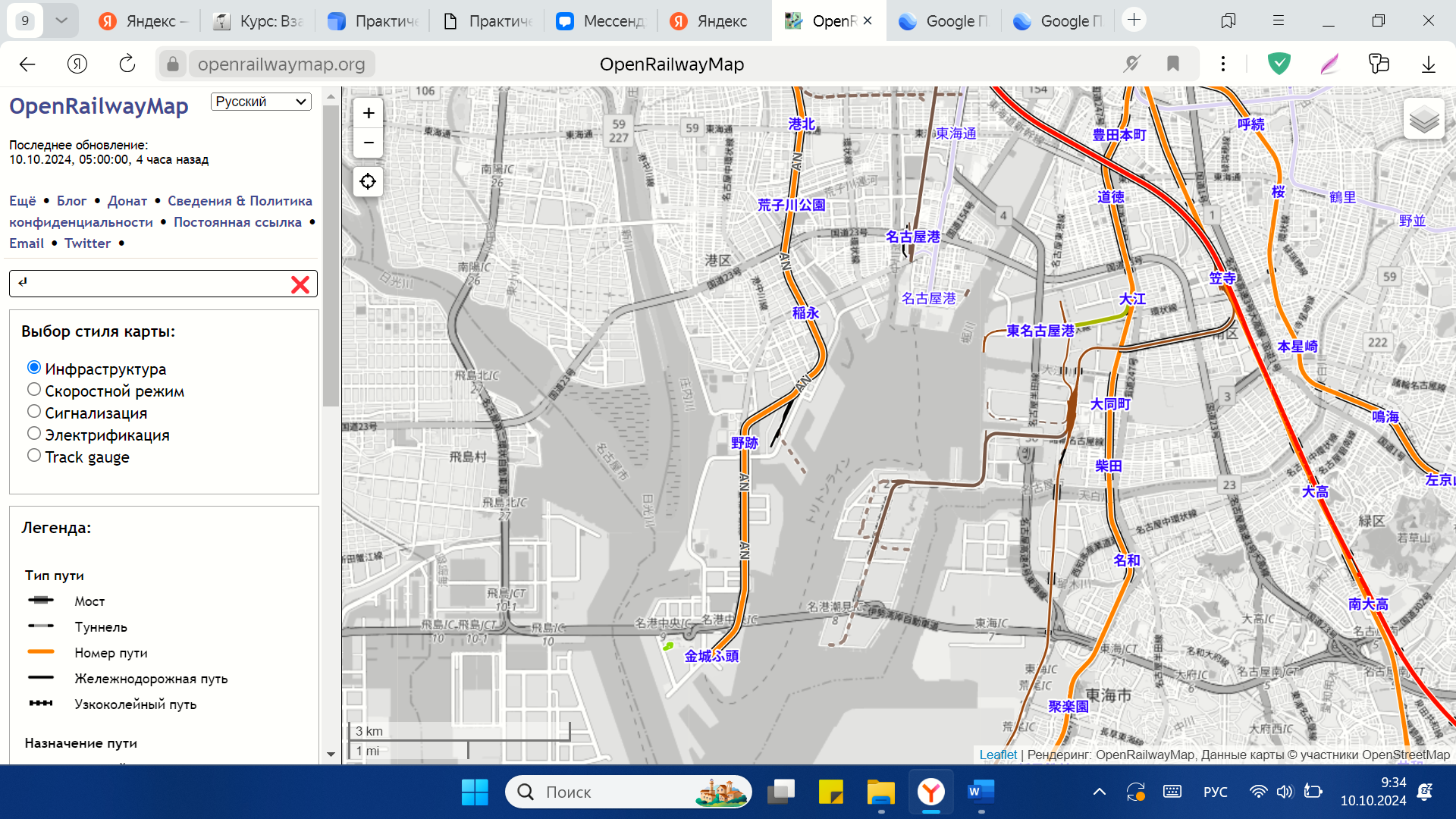1456x819 pixels.
Task: Open the Windows Start menu
Action: coord(475,792)
